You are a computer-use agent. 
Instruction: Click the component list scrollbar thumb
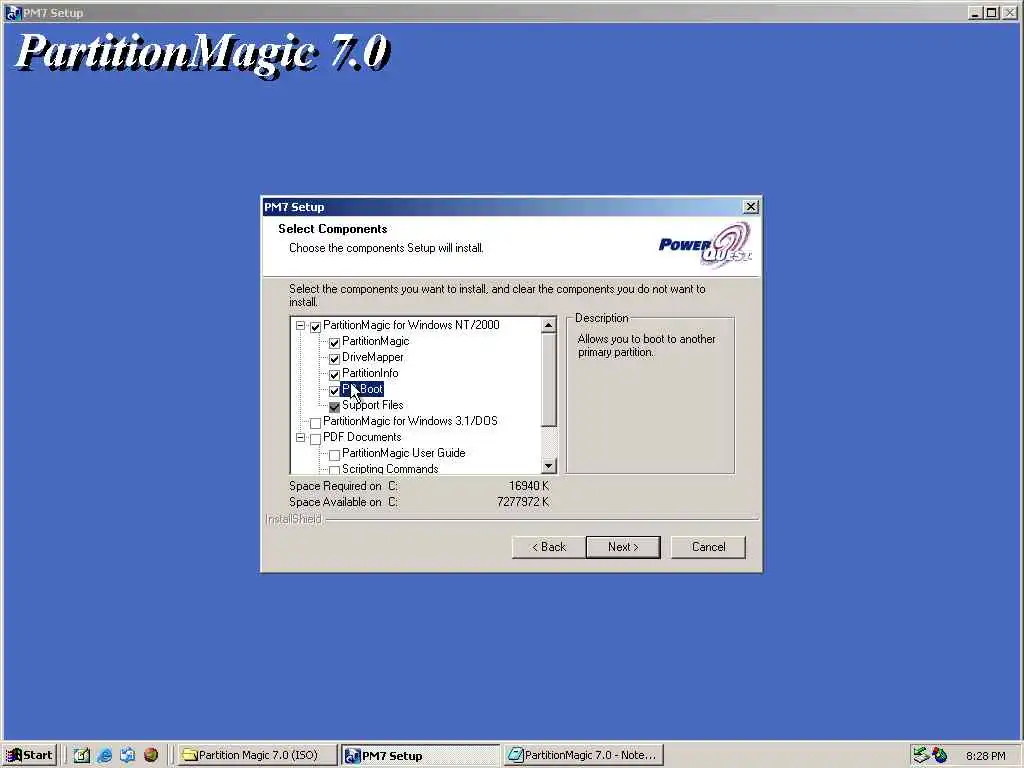(549, 379)
